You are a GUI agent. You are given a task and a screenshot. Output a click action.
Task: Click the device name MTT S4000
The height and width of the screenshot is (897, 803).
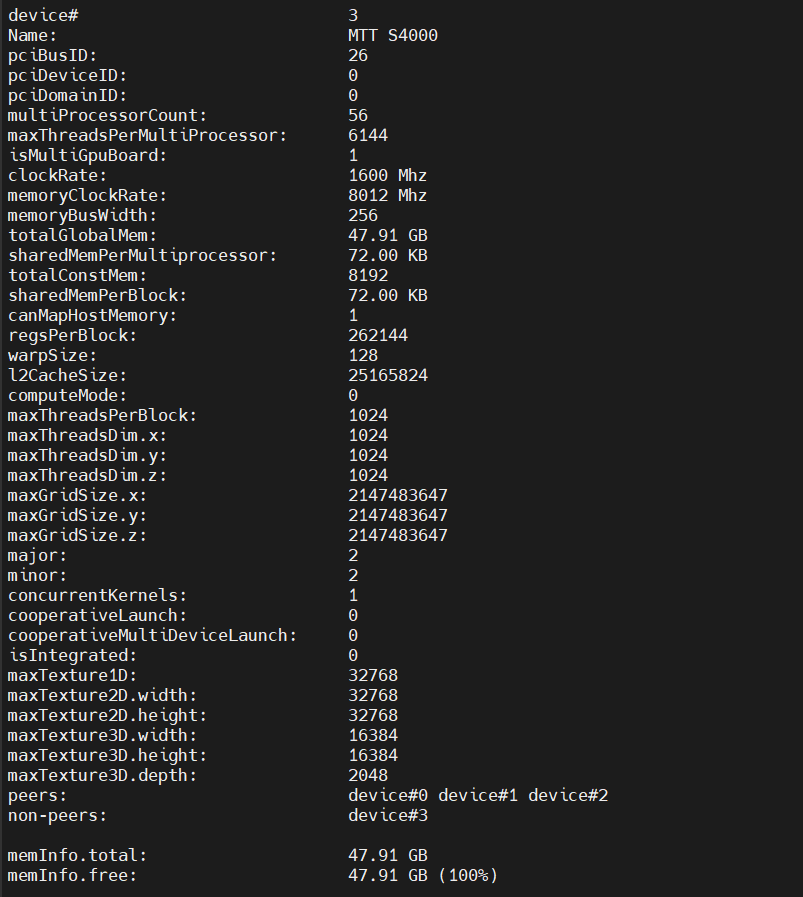click(x=393, y=35)
